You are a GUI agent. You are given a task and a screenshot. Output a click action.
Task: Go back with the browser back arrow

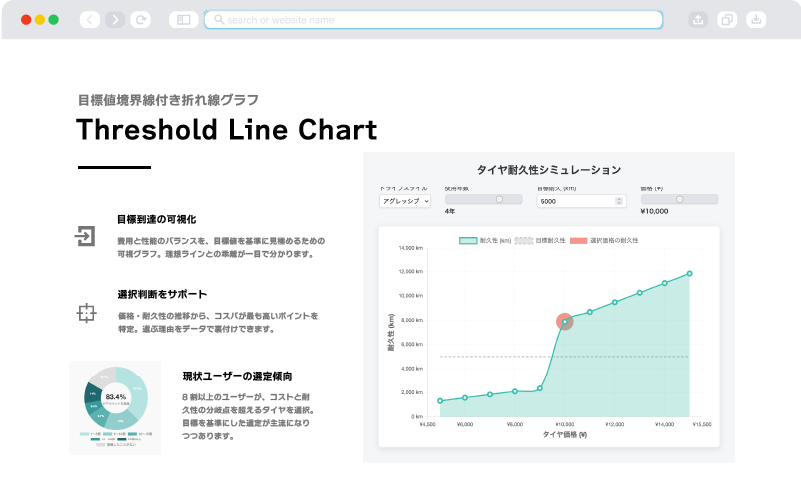[x=90, y=20]
